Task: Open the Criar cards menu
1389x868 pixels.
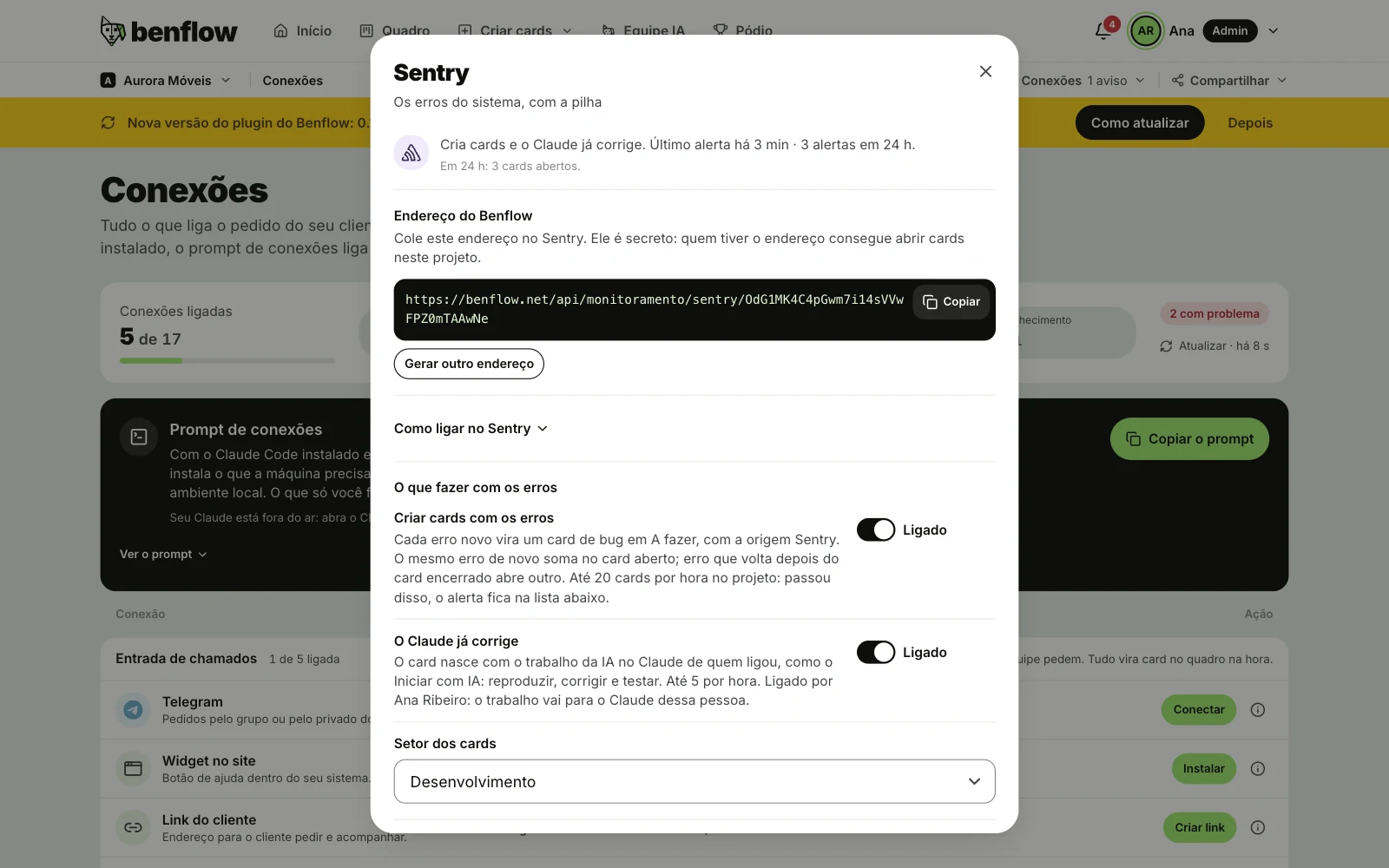Action: point(515,30)
